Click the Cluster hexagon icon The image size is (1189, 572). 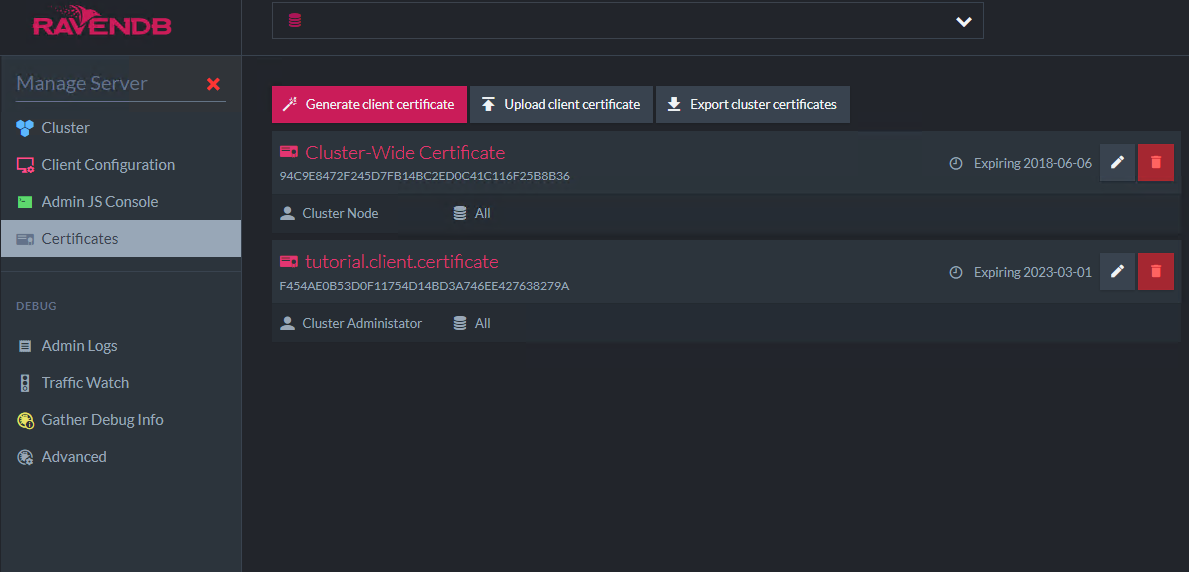click(25, 128)
